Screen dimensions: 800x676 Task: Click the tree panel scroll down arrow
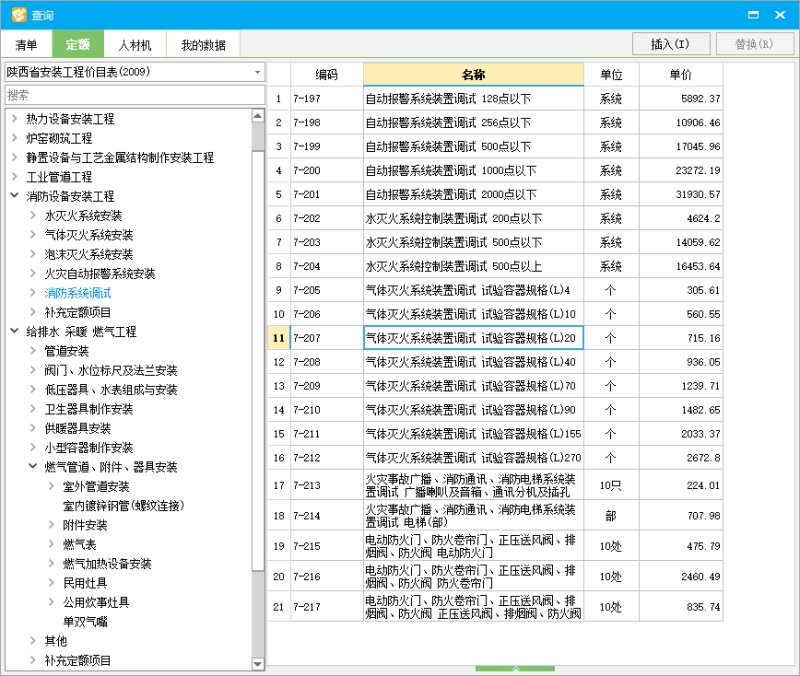point(258,664)
